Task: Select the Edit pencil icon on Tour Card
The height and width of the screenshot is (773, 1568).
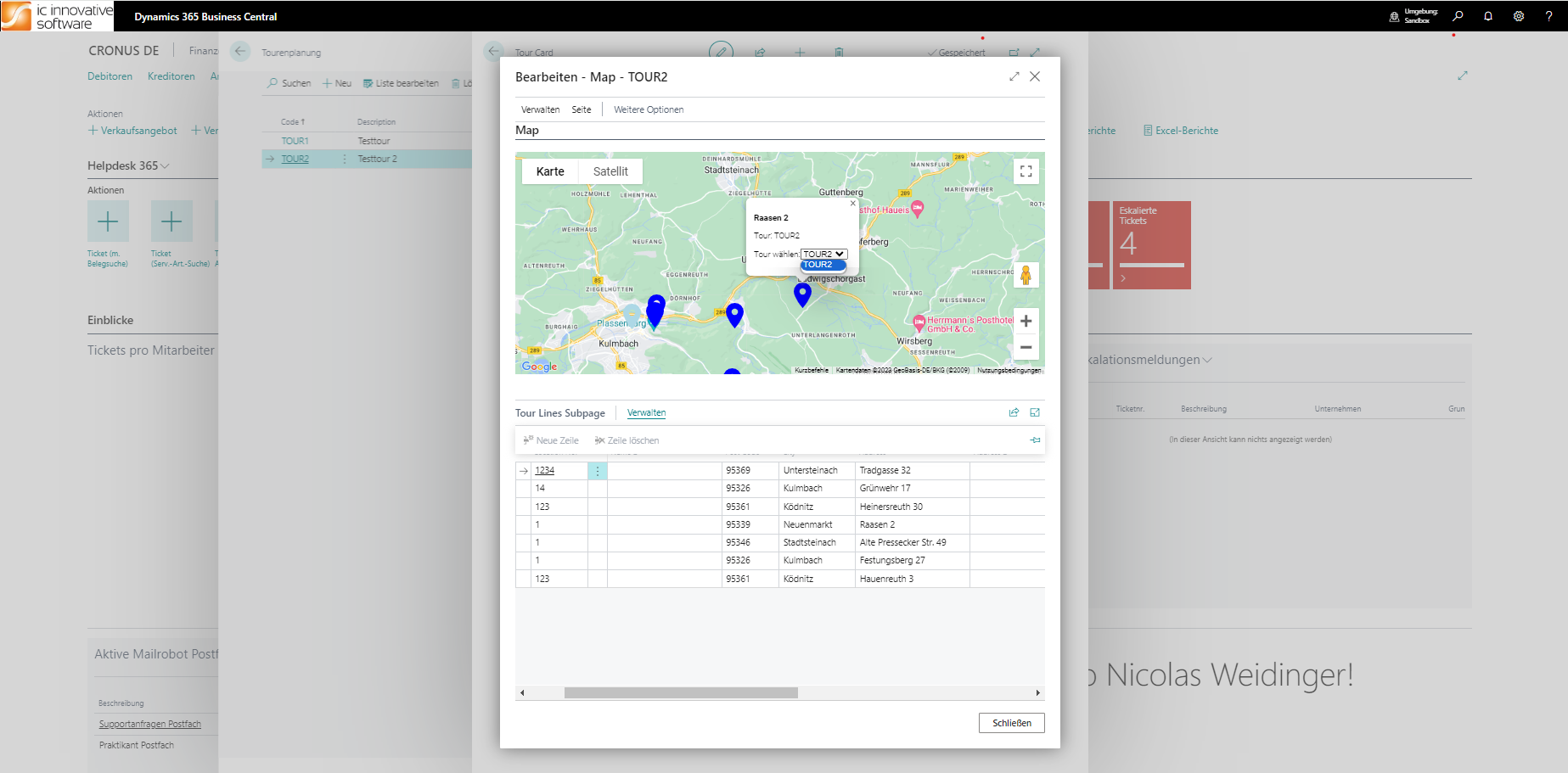Action: 721,53
